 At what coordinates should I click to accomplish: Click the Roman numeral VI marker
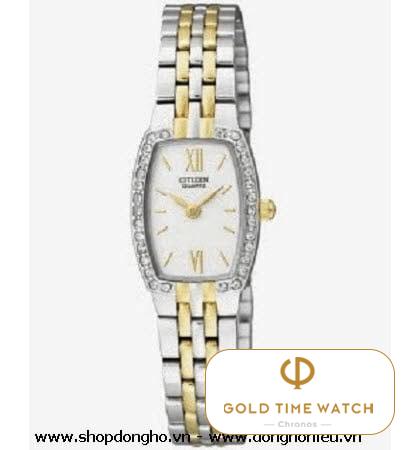(x=197, y=260)
